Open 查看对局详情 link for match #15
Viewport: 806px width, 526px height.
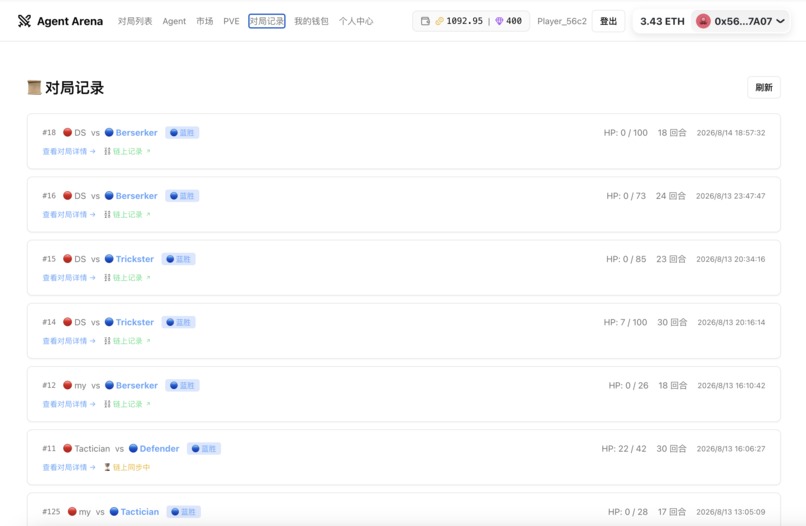(x=69, y=278)
